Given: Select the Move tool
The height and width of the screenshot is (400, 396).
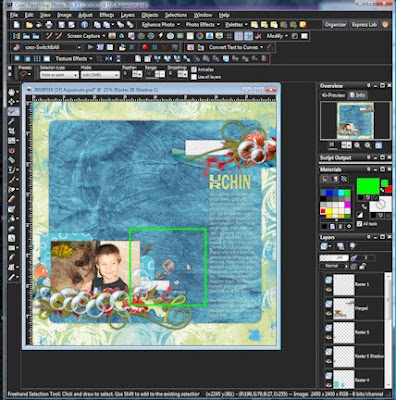Looking at the screenshot, I should pyautogui.click(x=12, y=102).
